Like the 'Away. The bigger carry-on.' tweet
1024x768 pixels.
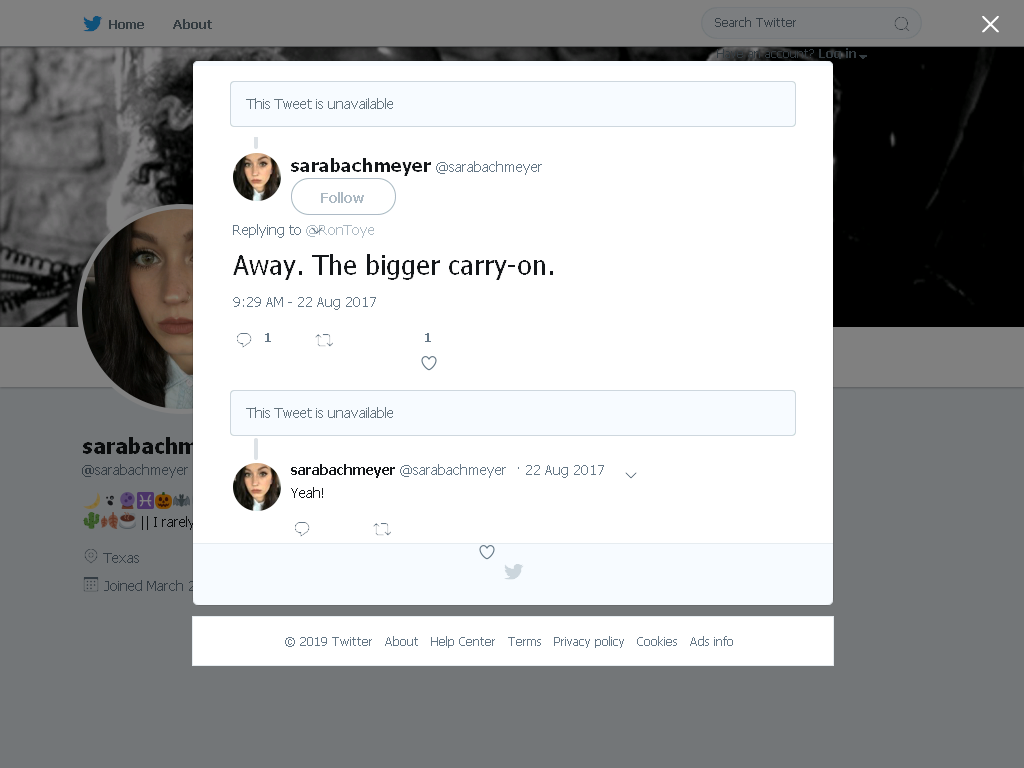point(428,362)
